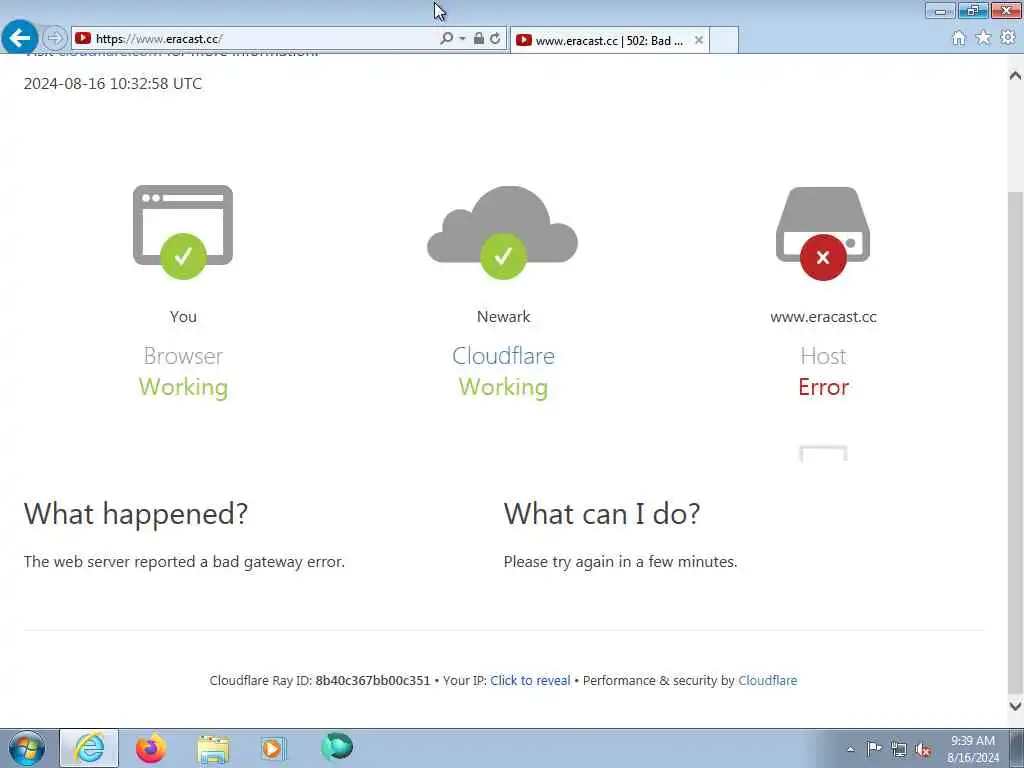Click the taskbar clock 9:39 AM
This screenshot has height=768, width=1024.
(972, 748)
